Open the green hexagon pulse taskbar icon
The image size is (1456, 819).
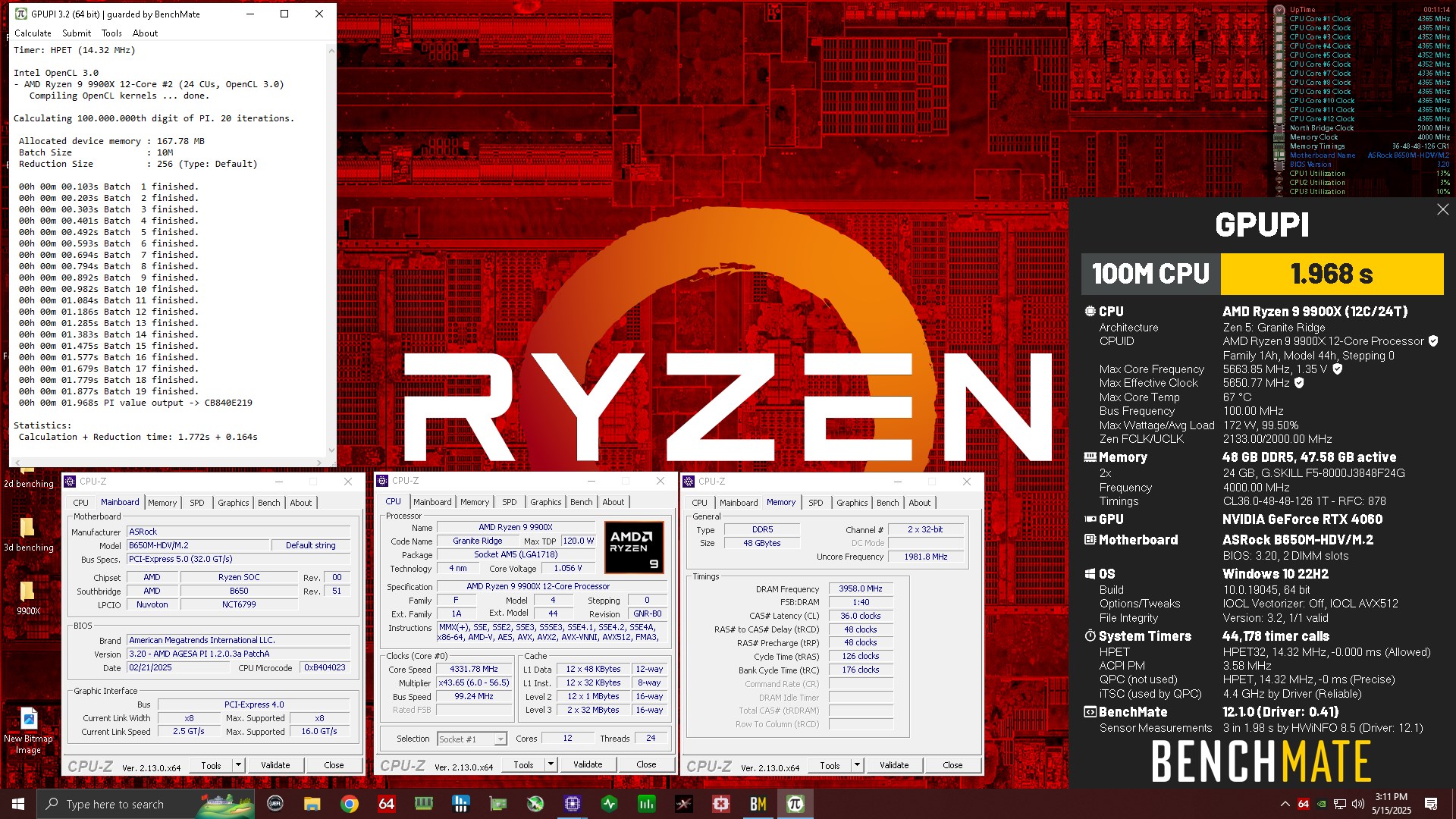click(610, 804)
